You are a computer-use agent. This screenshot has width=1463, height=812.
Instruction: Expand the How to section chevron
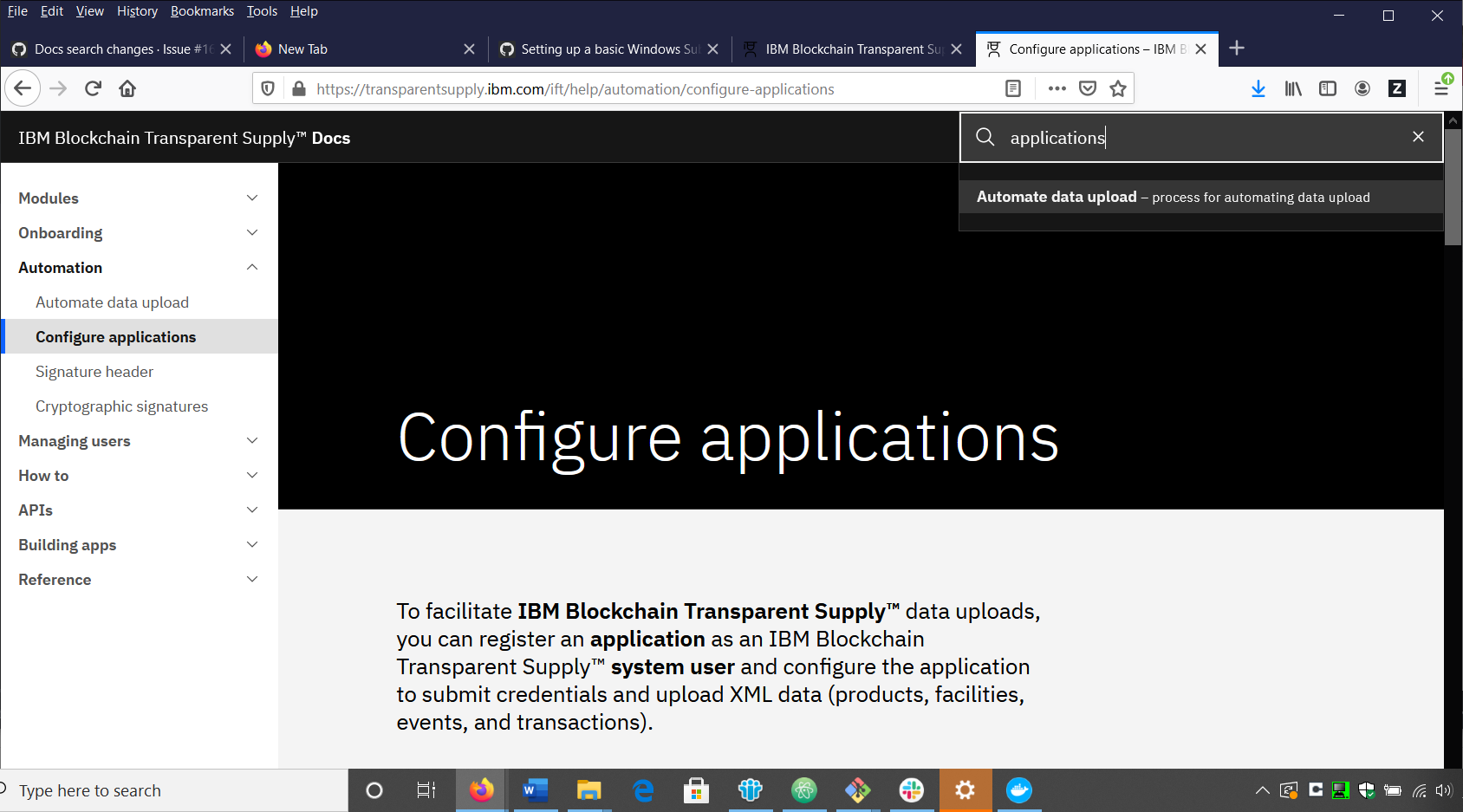pyautogui.click(x=252, y=475)
